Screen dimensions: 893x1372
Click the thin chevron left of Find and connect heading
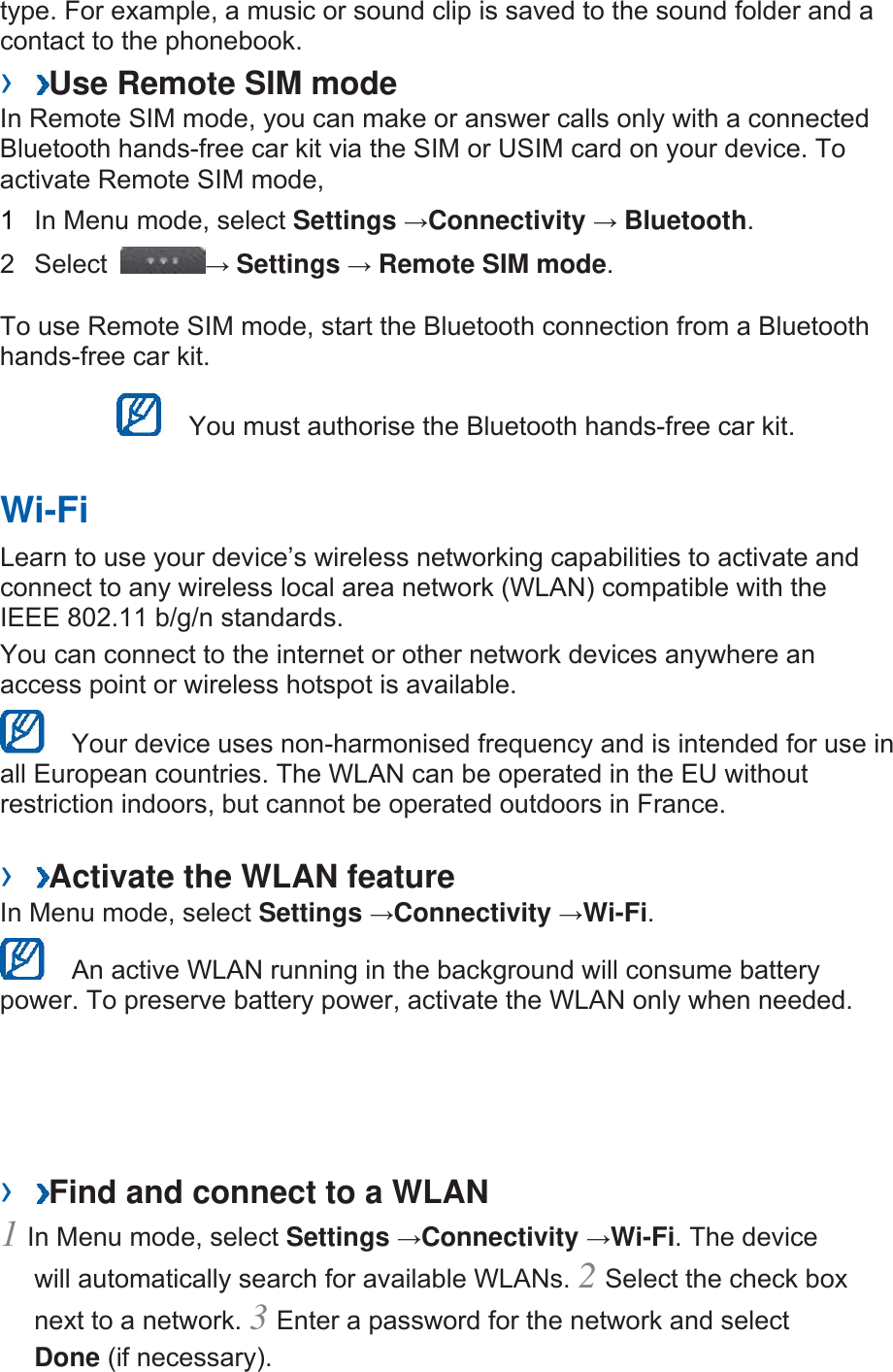[8, 1191]
